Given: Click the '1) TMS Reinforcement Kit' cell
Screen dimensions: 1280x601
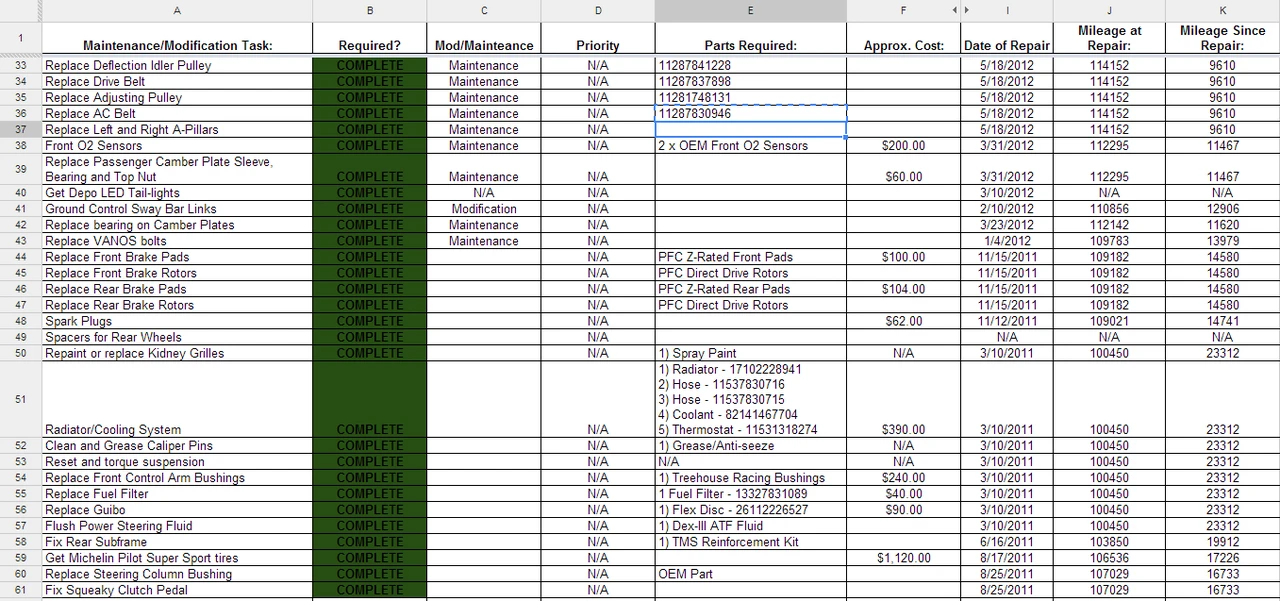Looking at the screenshot, I should point(751,542).
